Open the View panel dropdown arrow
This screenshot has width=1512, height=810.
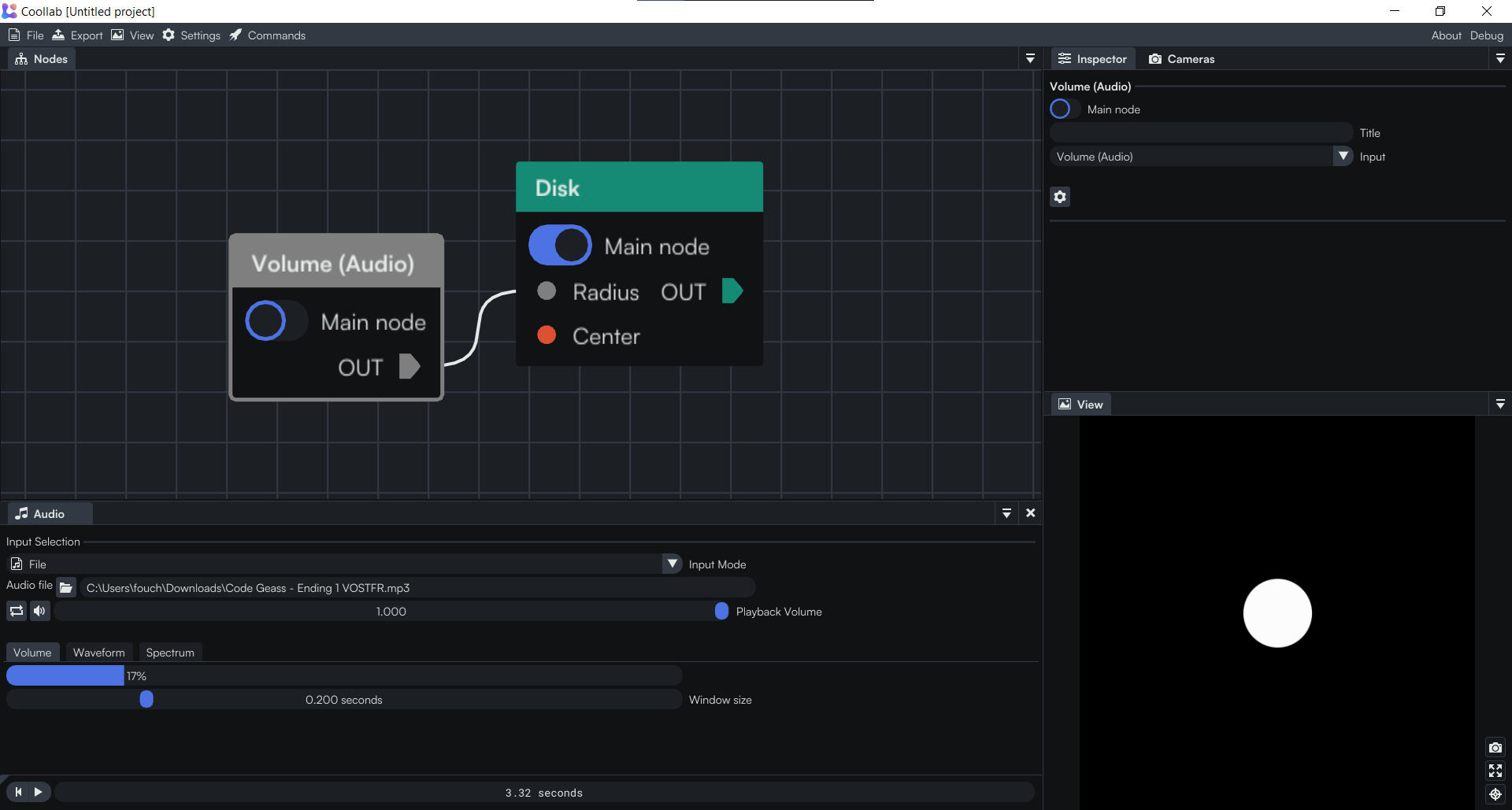click(x=1500, y=405)
